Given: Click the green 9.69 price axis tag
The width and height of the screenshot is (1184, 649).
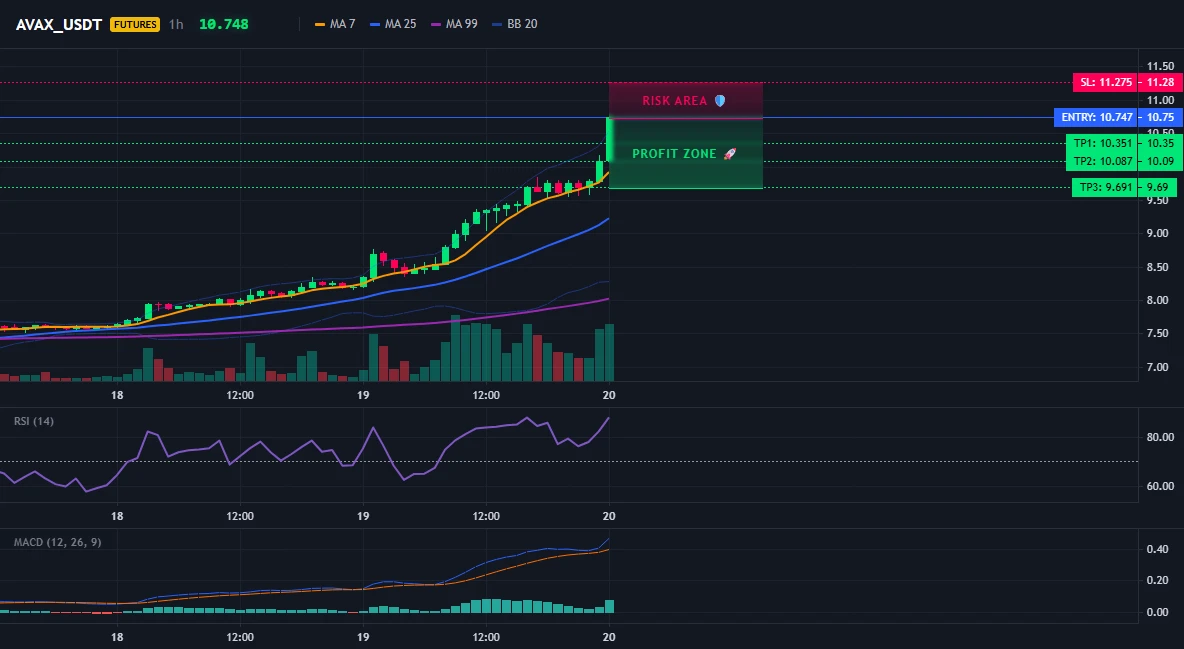Looking at the screenshot, I should [1158, 187].
